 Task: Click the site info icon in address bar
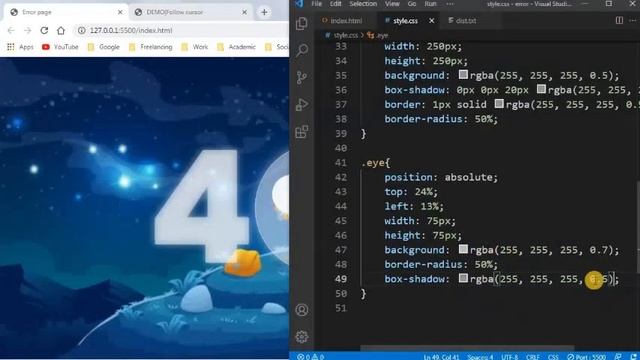point(82,31)
